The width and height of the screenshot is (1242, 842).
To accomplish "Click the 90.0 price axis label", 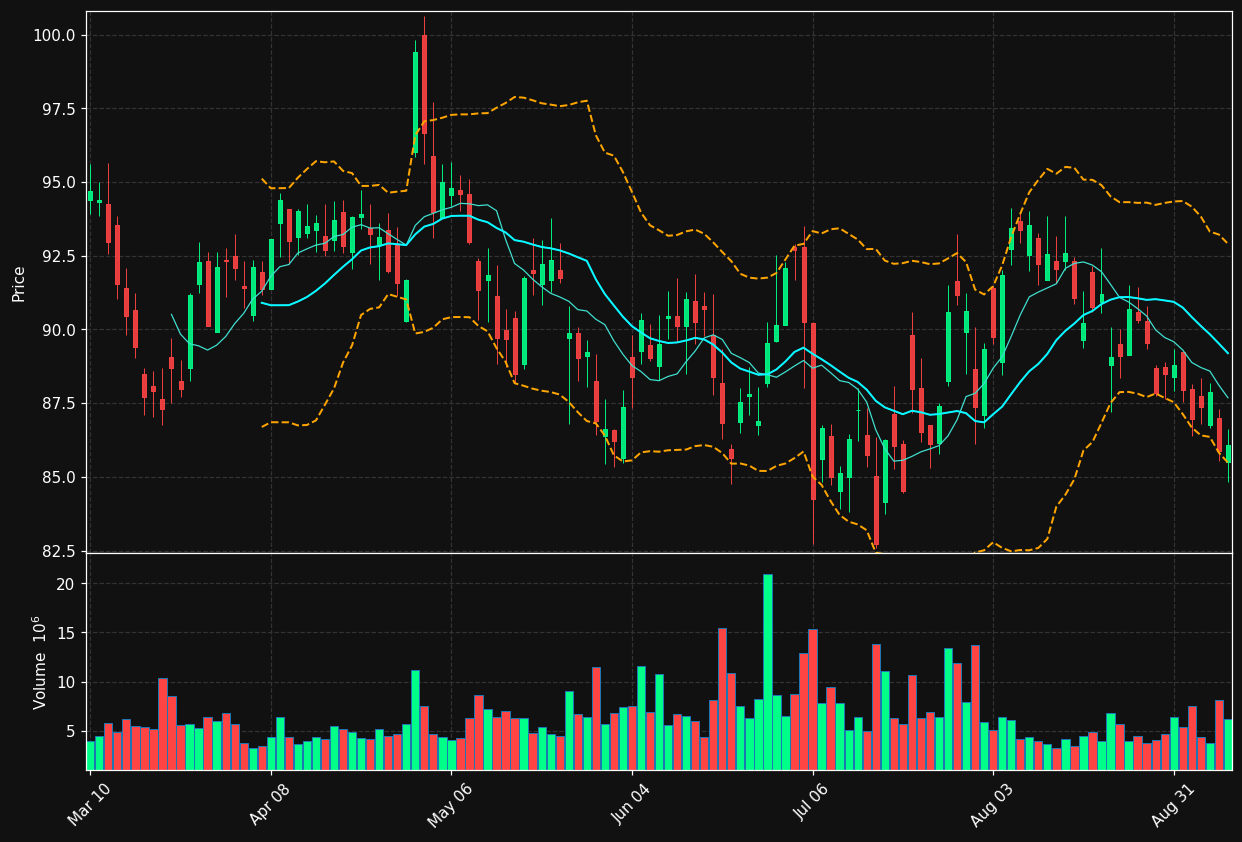I will coord(58,330).
